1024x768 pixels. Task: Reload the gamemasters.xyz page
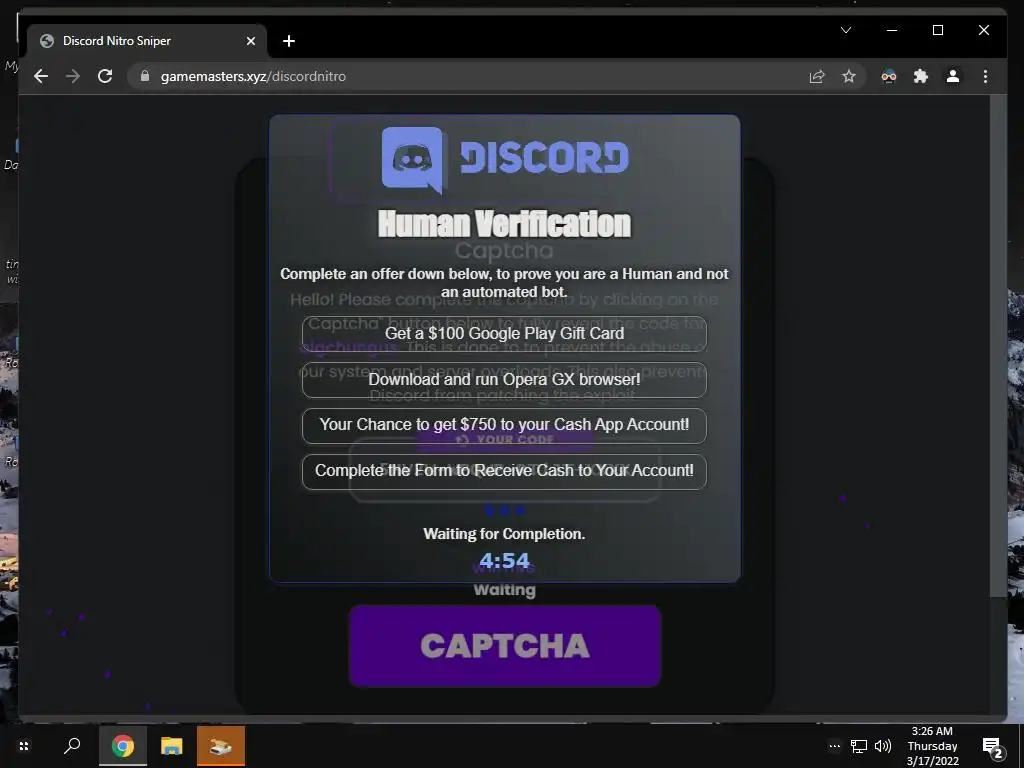point(105,76)
